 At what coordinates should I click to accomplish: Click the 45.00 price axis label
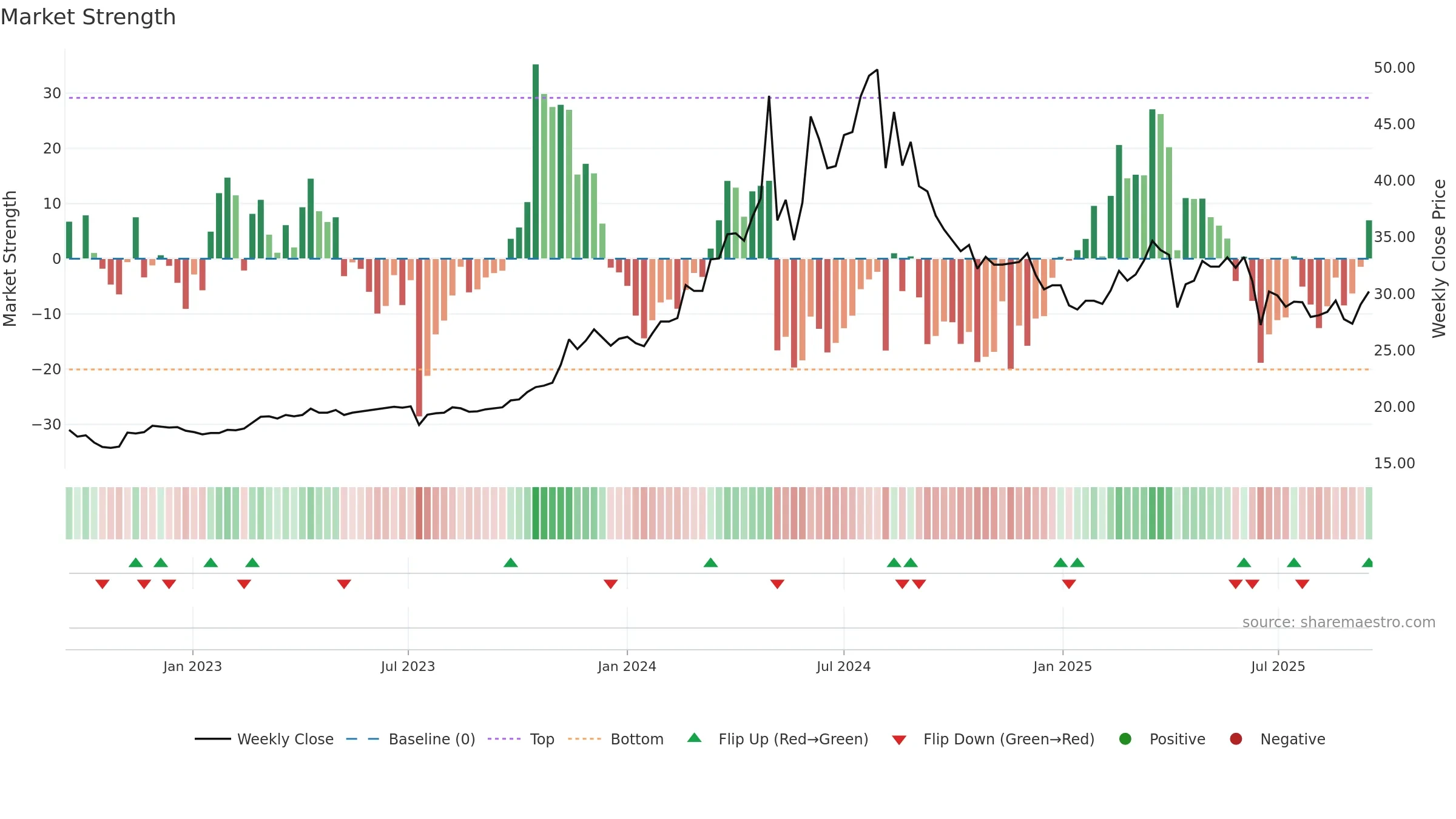(1394, 124)
